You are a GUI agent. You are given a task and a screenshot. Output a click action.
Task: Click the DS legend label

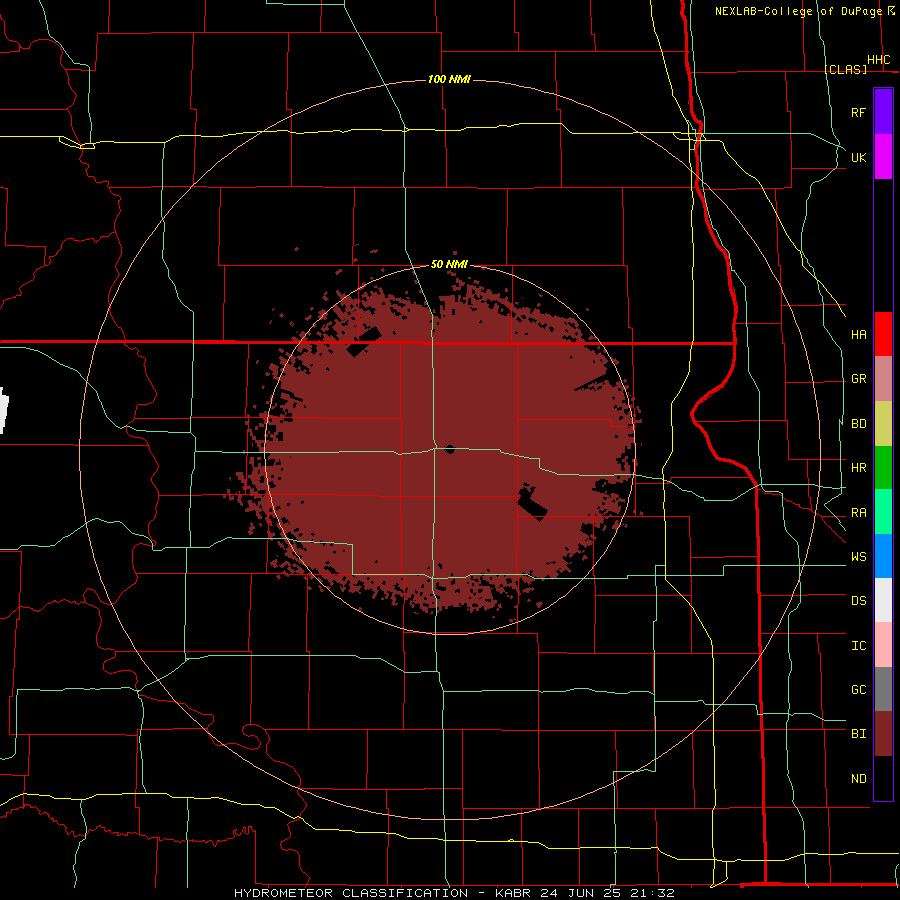(x=858, y=601)
